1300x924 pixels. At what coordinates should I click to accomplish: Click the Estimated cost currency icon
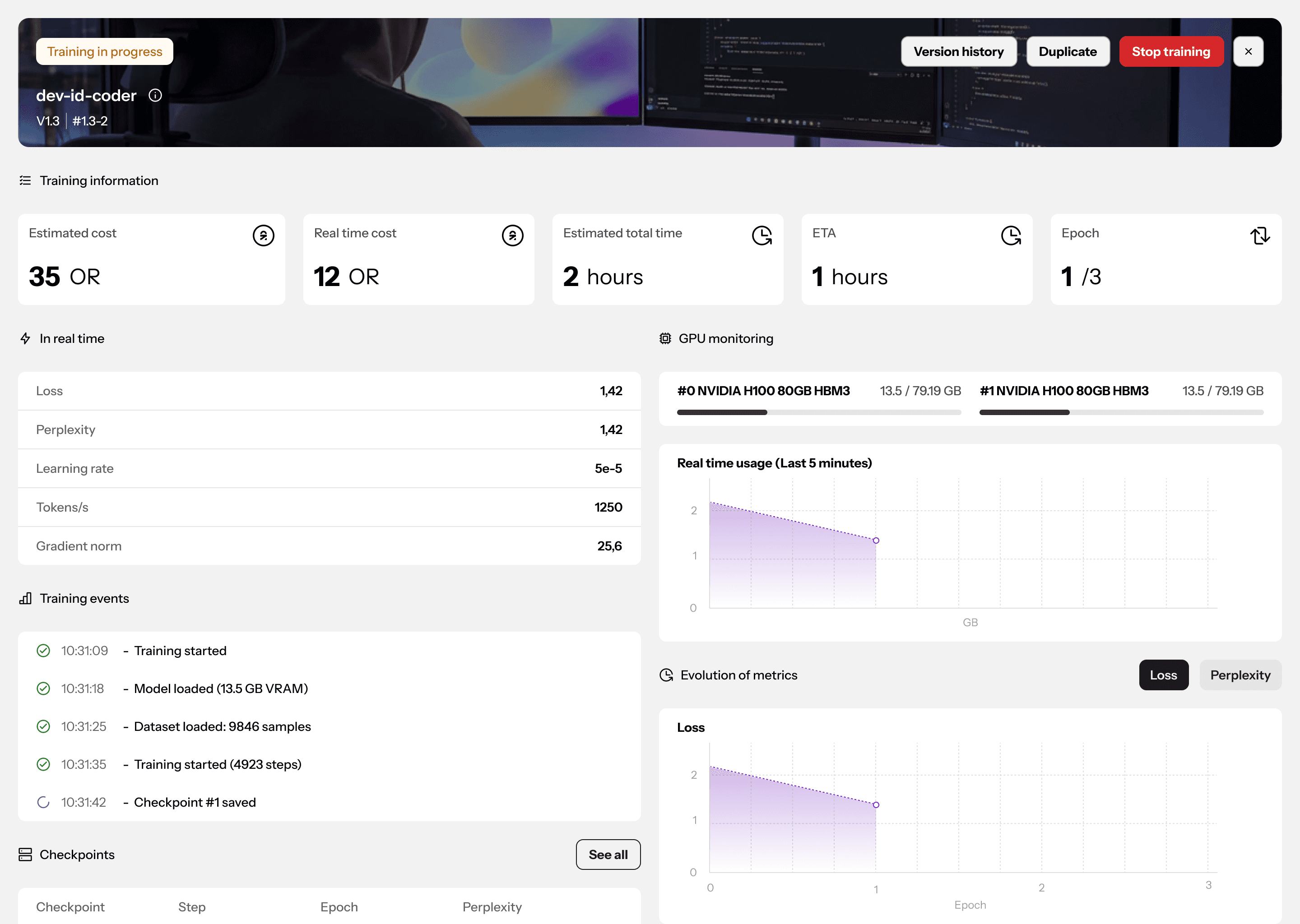(263, 235)
